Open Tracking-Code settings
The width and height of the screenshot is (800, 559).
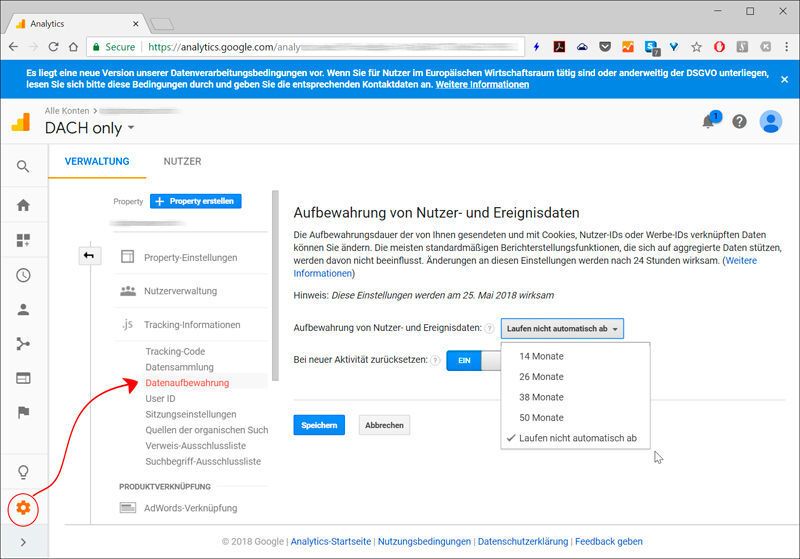point(175,351)
